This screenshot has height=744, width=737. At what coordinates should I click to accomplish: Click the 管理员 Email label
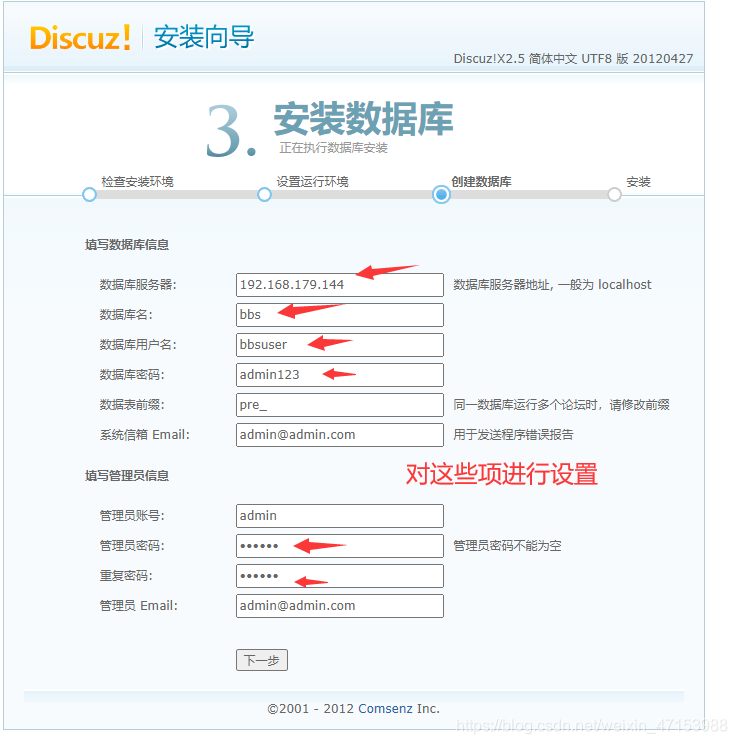point(139,606)
